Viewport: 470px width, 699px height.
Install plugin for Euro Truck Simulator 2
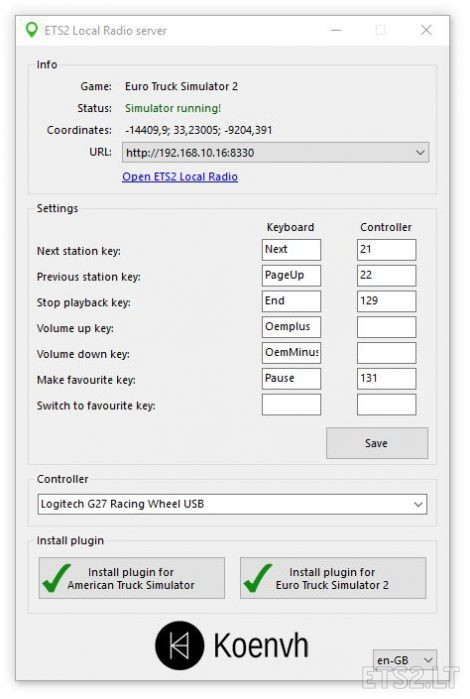tap(333, 578)
